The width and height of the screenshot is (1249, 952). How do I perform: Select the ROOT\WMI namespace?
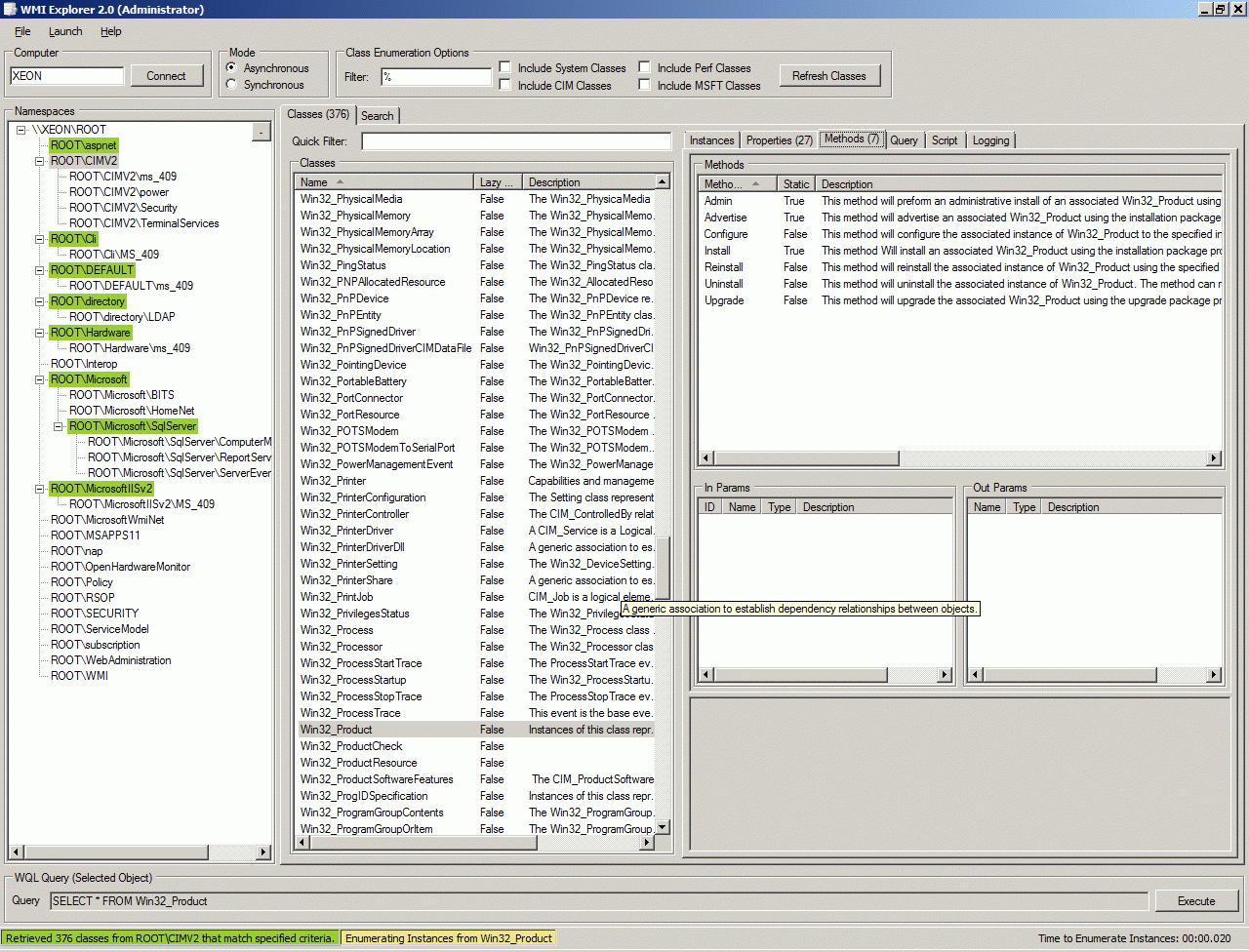pyautogui.click(x=79, y=676)
